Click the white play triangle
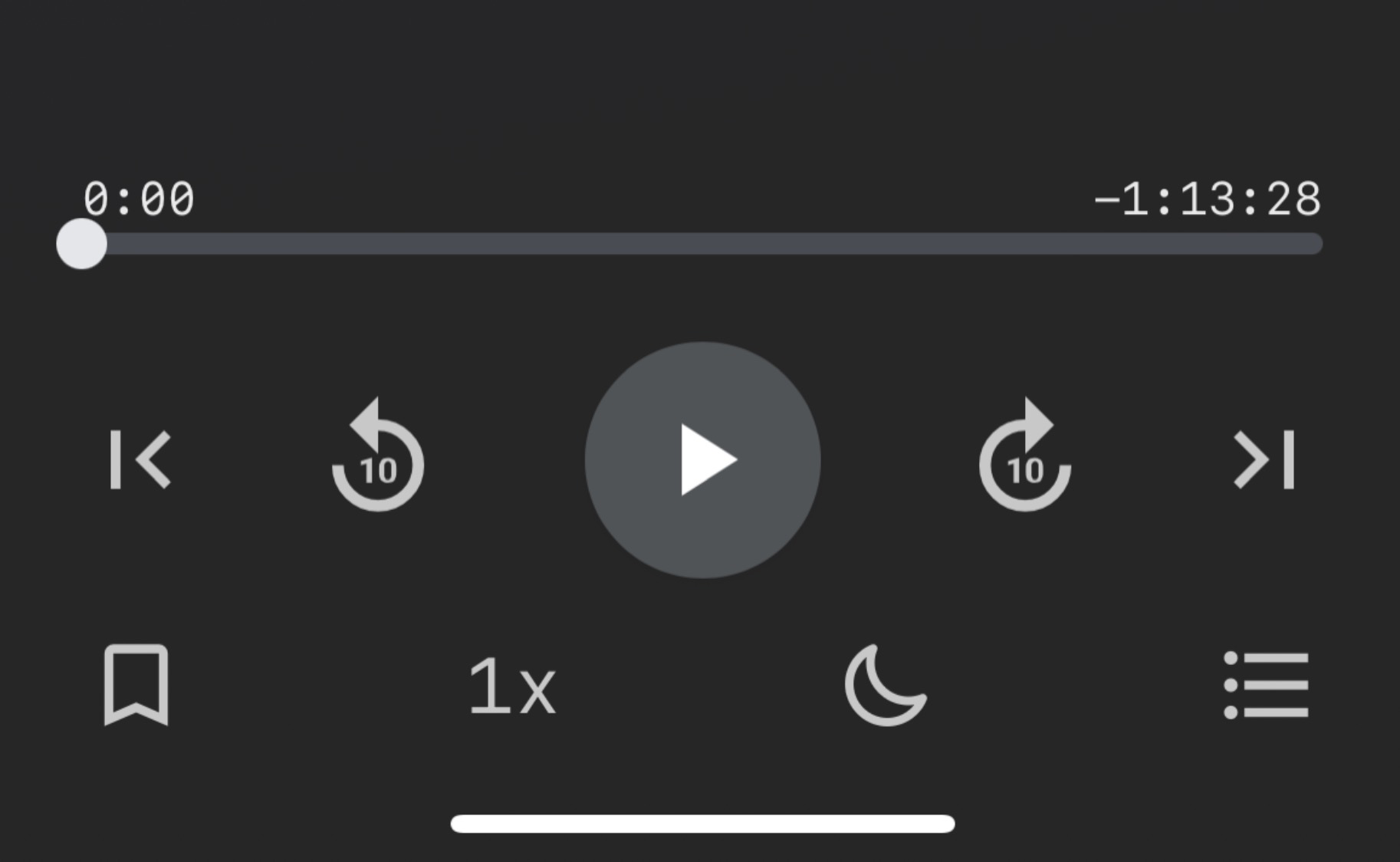The width and height of the screenshot is (1400, 862). click(709, 460)
